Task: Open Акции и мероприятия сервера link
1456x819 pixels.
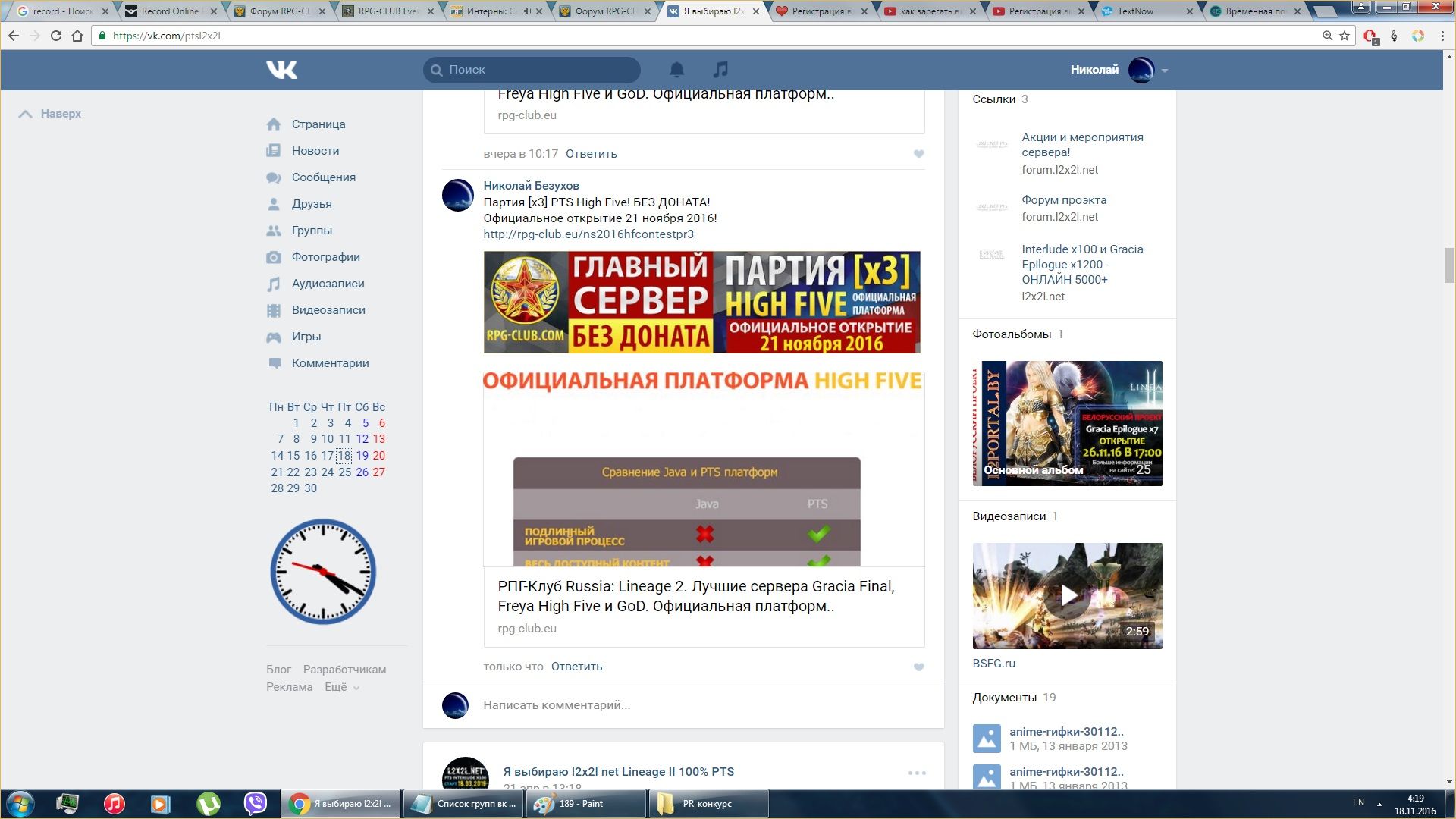Action: [x=1082, y=145]
